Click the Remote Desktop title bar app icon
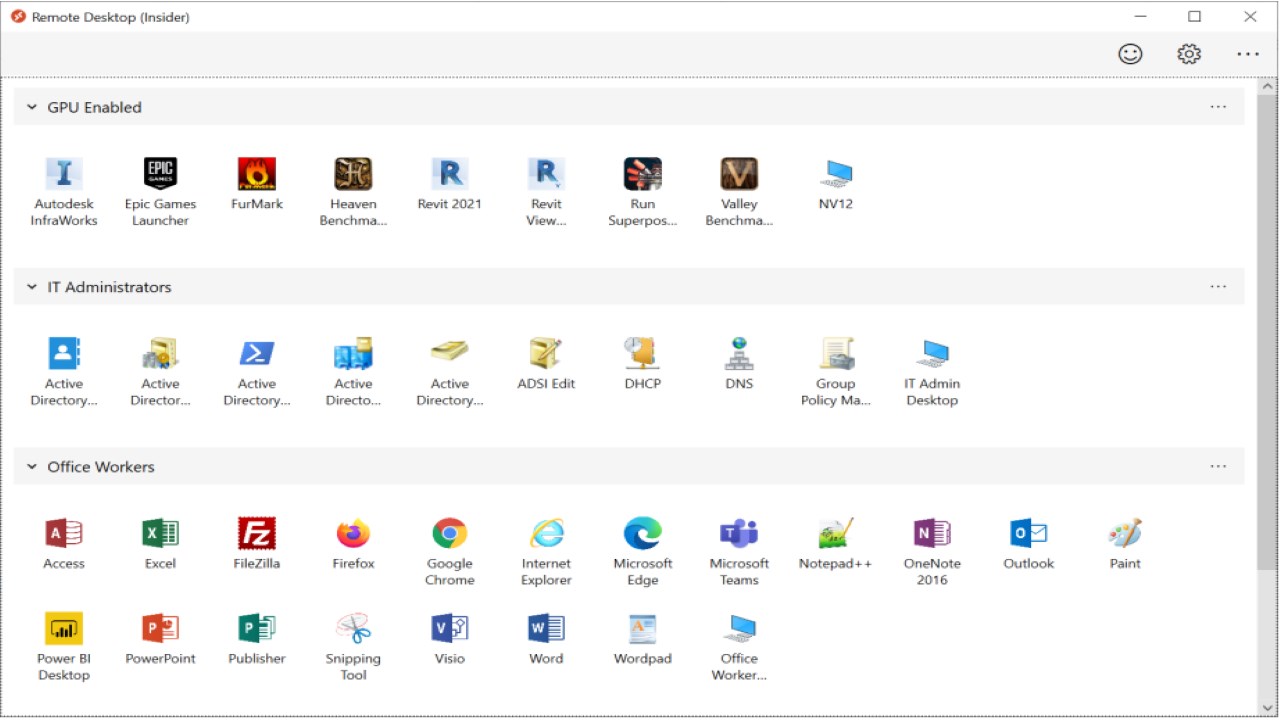Viewport: 1280px width, 720px height. [x=18, y=17]
